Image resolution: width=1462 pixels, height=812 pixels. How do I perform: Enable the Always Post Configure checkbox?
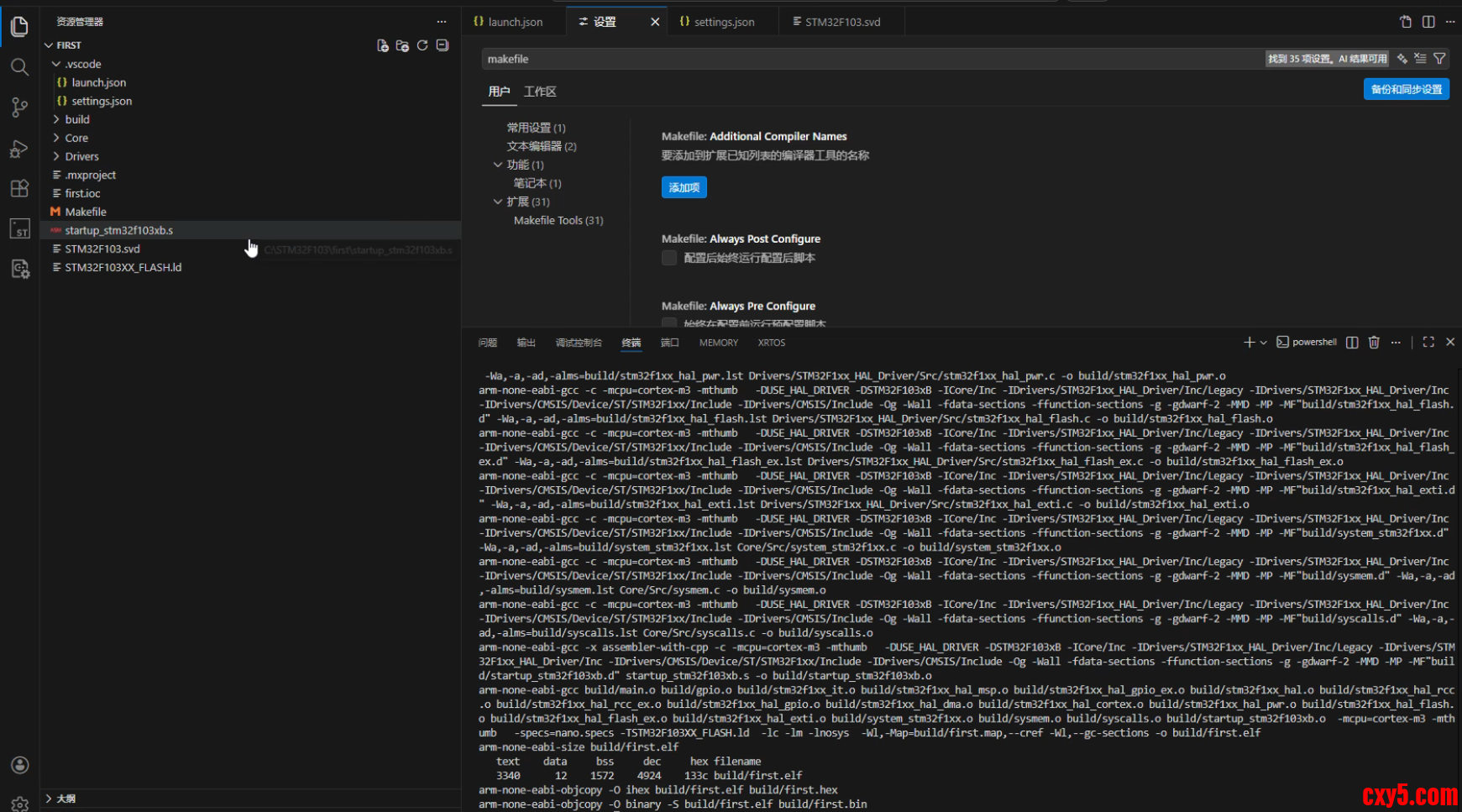click(x=669, y=258)
